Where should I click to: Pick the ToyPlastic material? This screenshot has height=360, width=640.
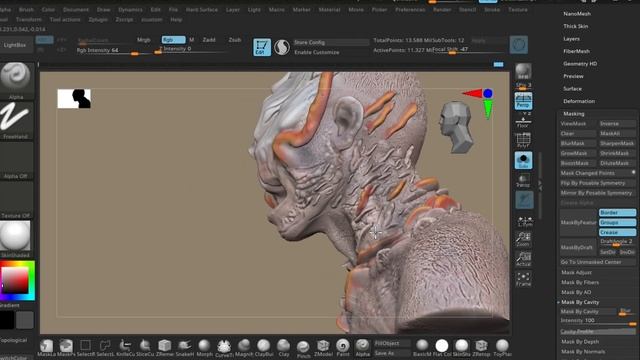coord(502,348)
